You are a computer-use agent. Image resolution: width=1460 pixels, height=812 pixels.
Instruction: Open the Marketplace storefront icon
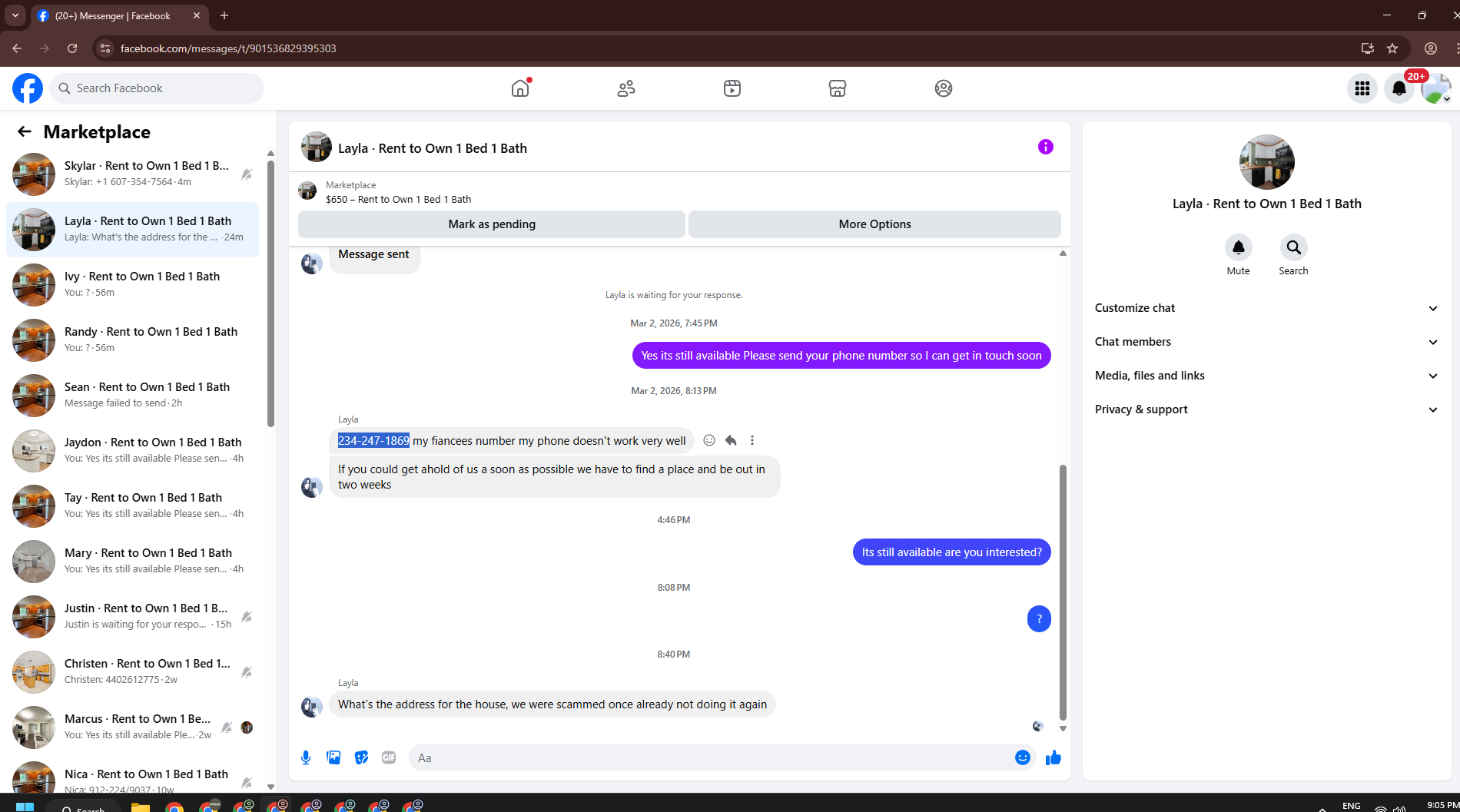click(838, 88)
